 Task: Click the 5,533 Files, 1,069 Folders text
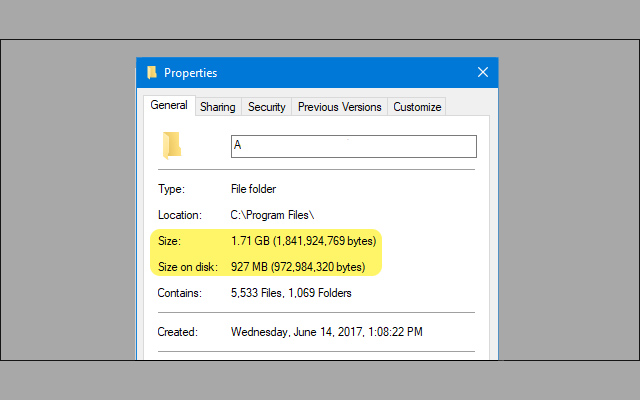[291, 293]
